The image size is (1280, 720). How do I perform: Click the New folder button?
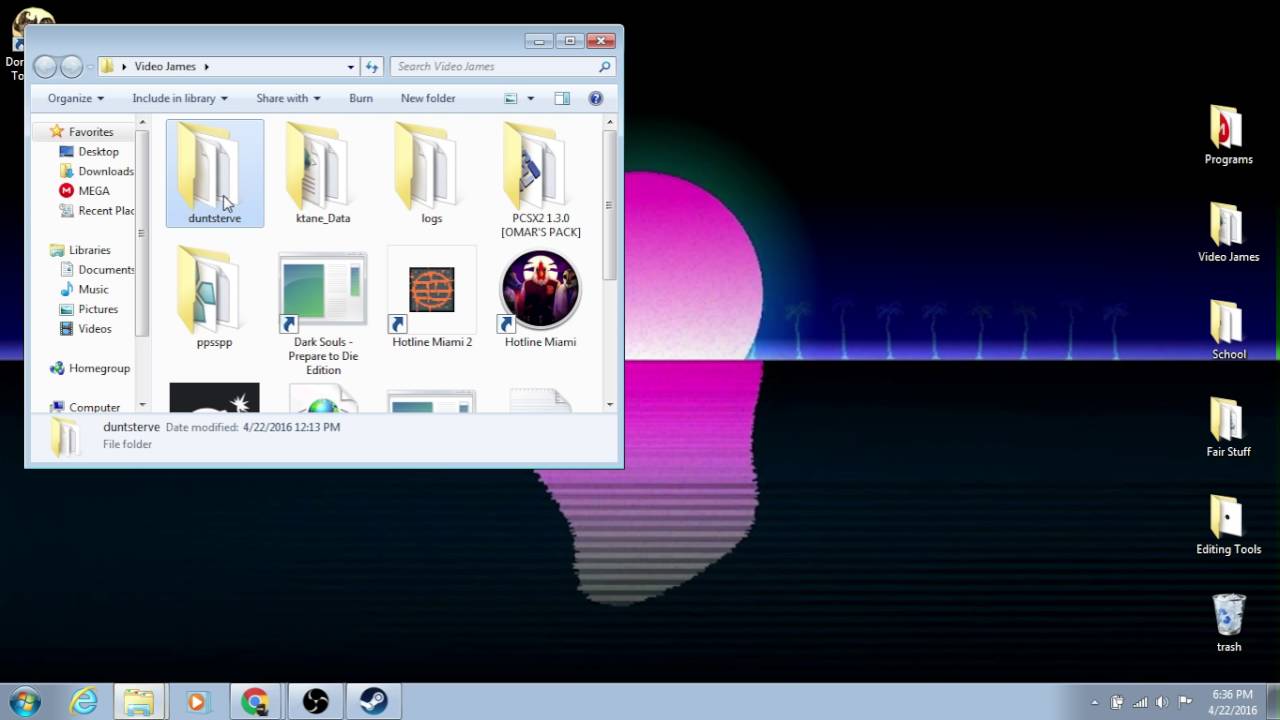(x=428, y=98)
